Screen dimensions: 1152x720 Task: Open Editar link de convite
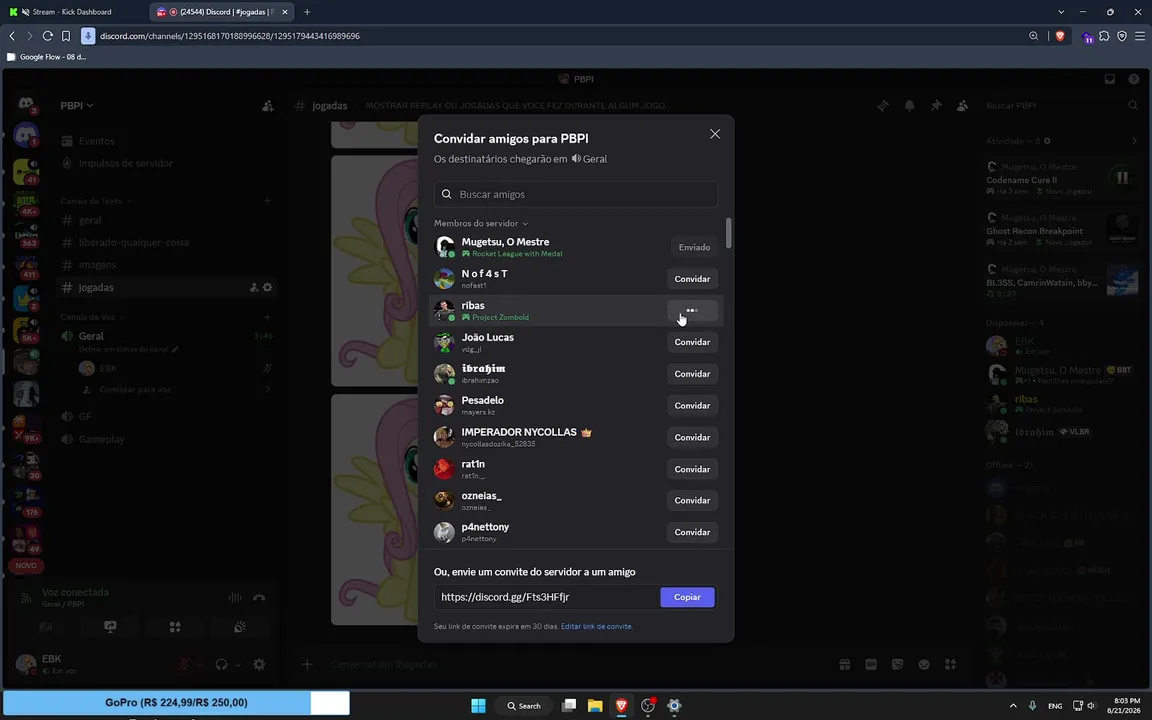click(596, 627)
